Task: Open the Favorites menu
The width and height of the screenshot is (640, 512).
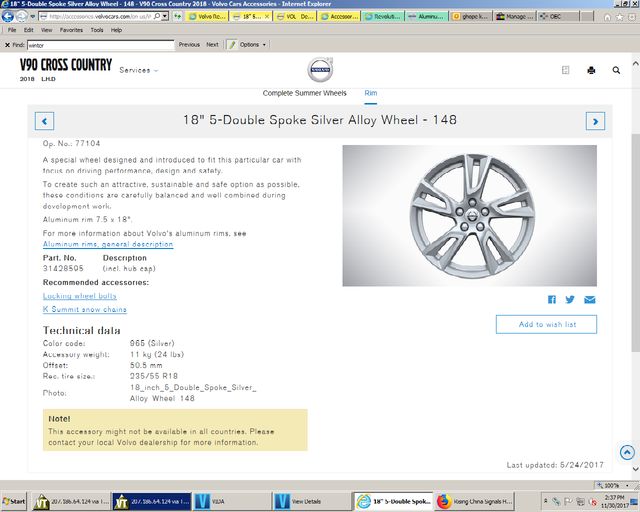Action: tap(71, 30)
